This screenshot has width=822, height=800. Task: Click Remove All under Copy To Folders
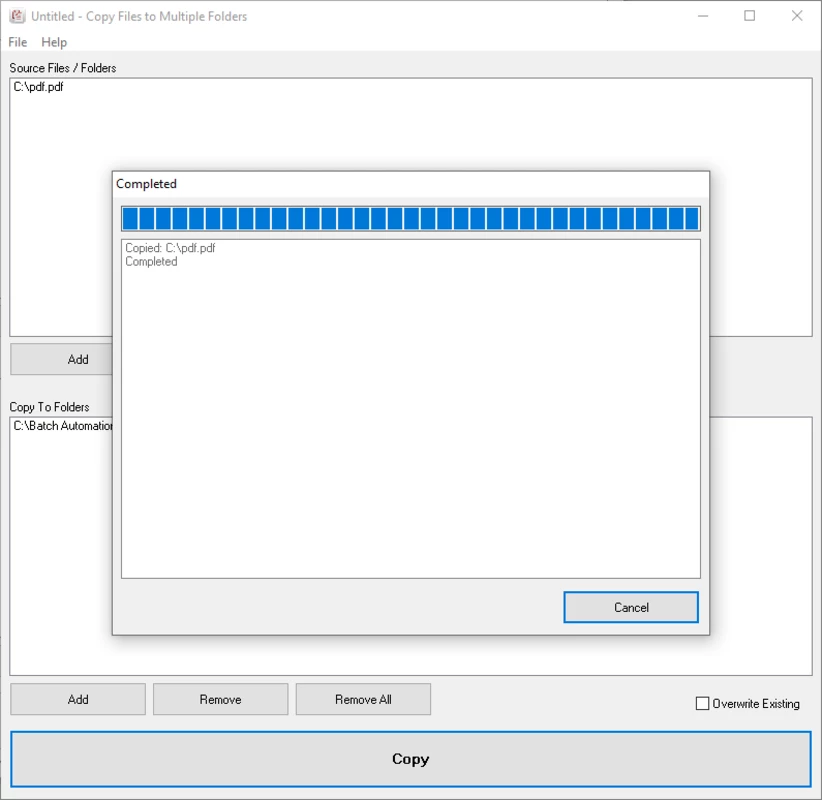pos(363,699)
